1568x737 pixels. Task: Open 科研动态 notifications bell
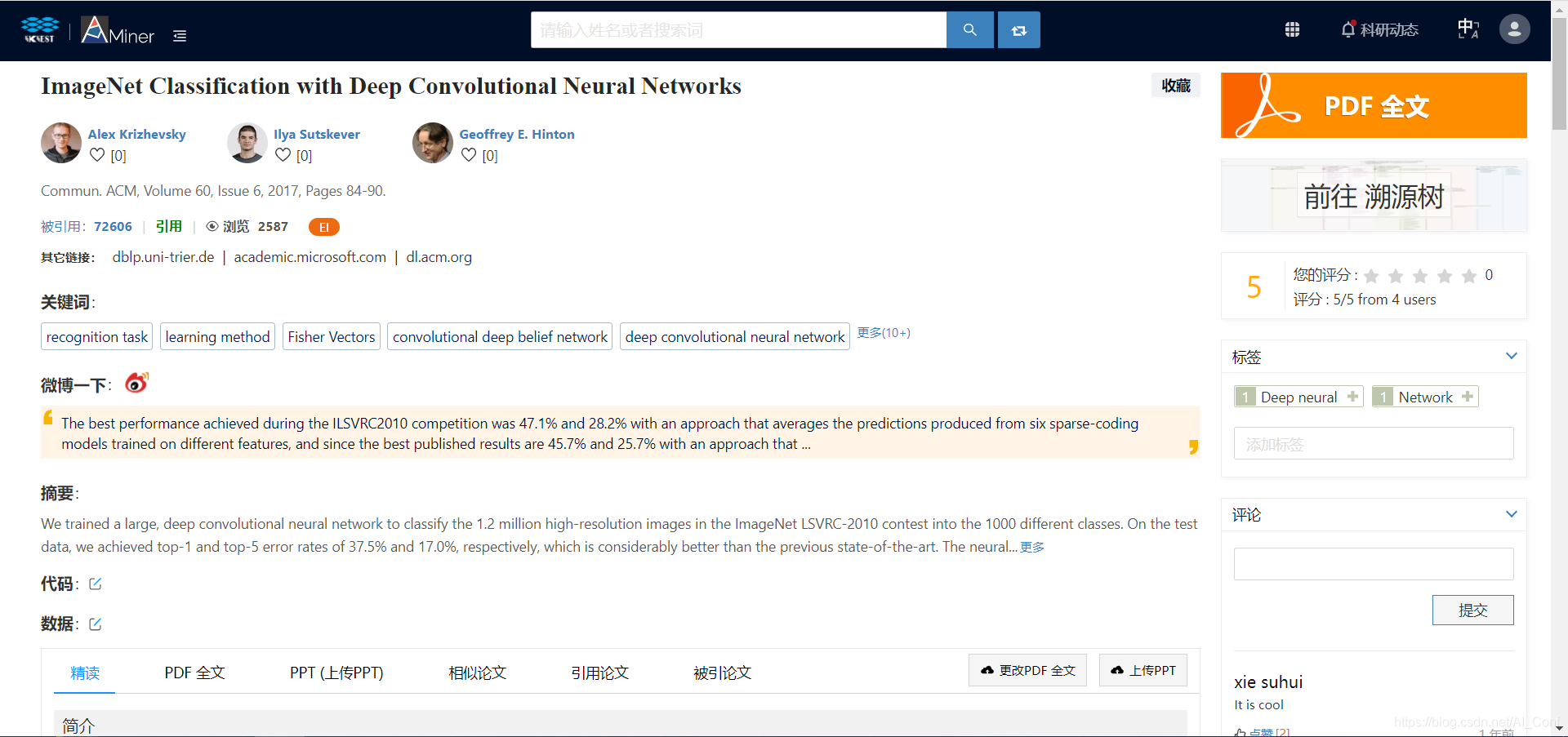click(x=1379, y=29)
